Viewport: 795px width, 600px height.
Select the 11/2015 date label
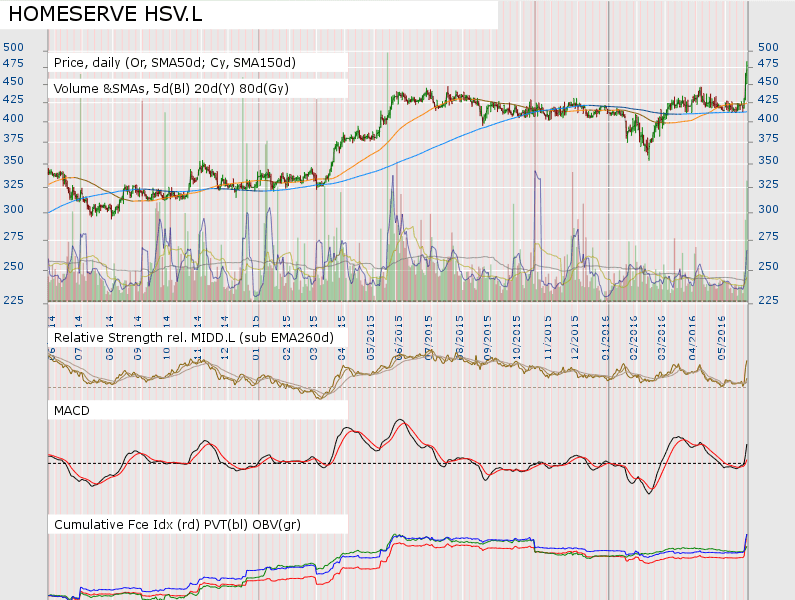[x=548, y=338]
